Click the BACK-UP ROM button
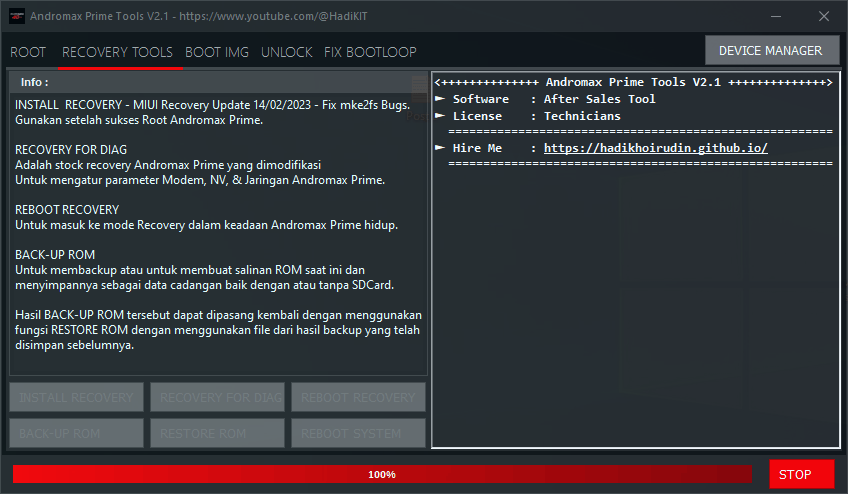Screen dimensions: 848x494 tap(76, 433)
